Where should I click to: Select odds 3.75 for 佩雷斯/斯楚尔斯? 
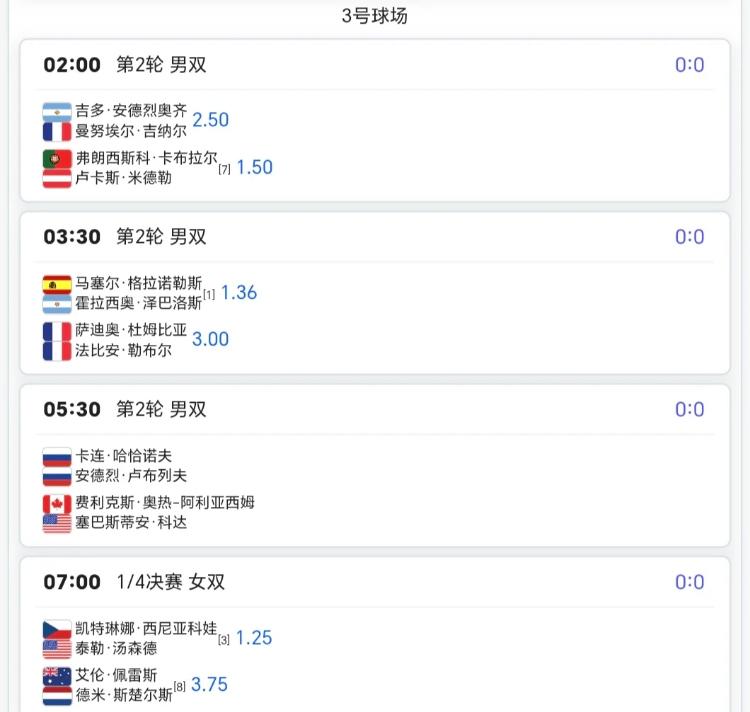point(210,685)
